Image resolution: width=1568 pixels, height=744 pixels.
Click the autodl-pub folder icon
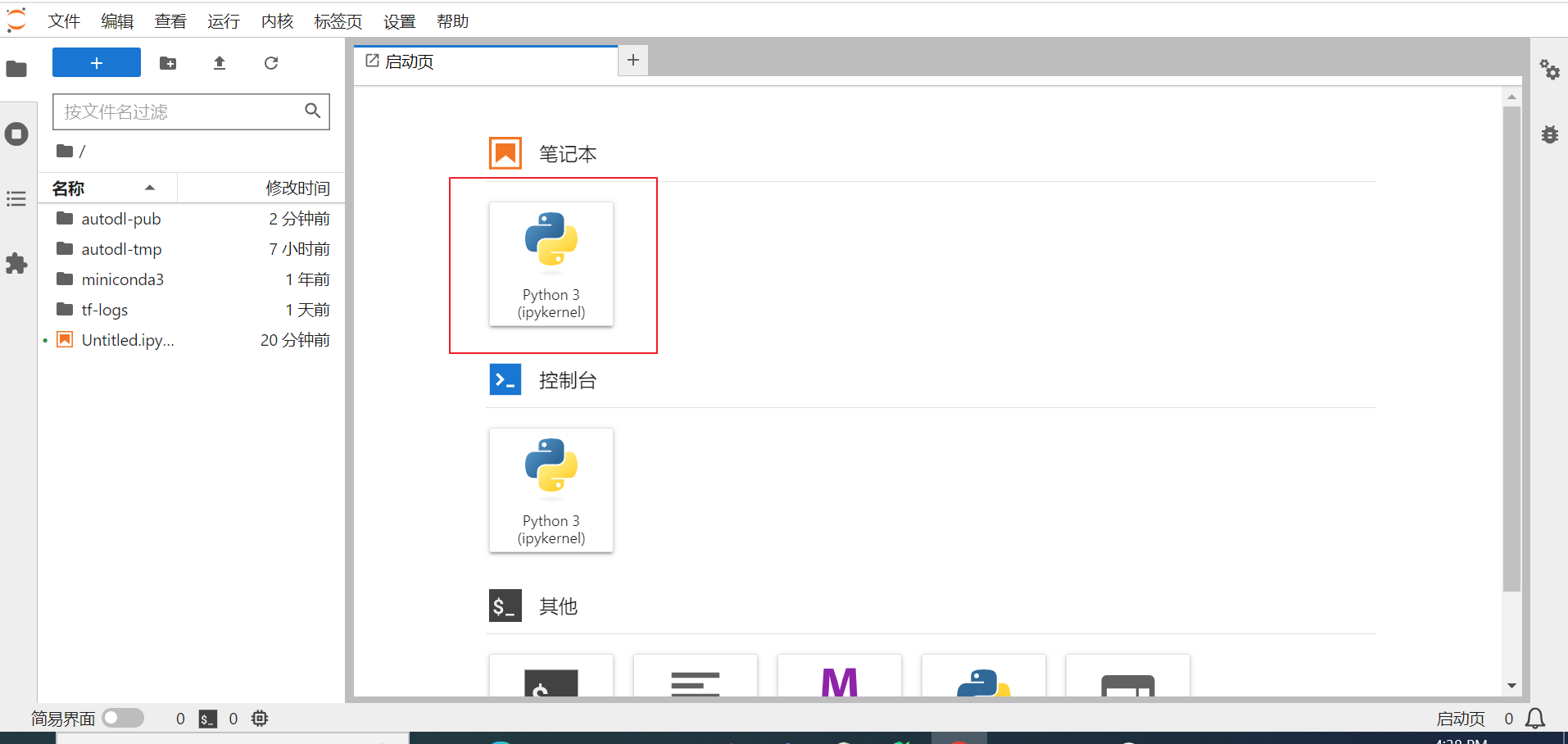click(65, 218)
